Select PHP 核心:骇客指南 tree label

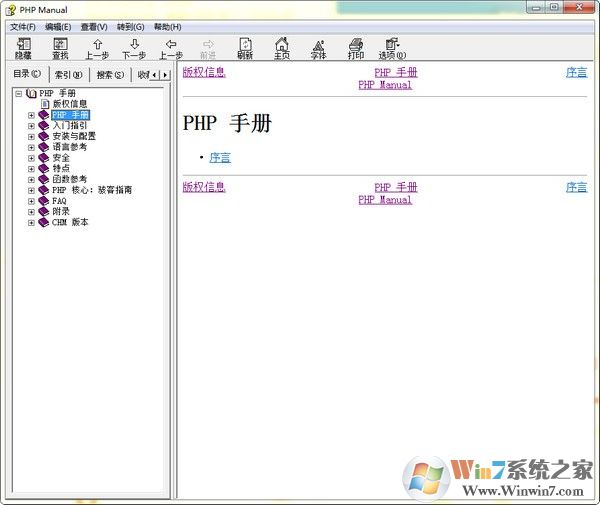92,190
